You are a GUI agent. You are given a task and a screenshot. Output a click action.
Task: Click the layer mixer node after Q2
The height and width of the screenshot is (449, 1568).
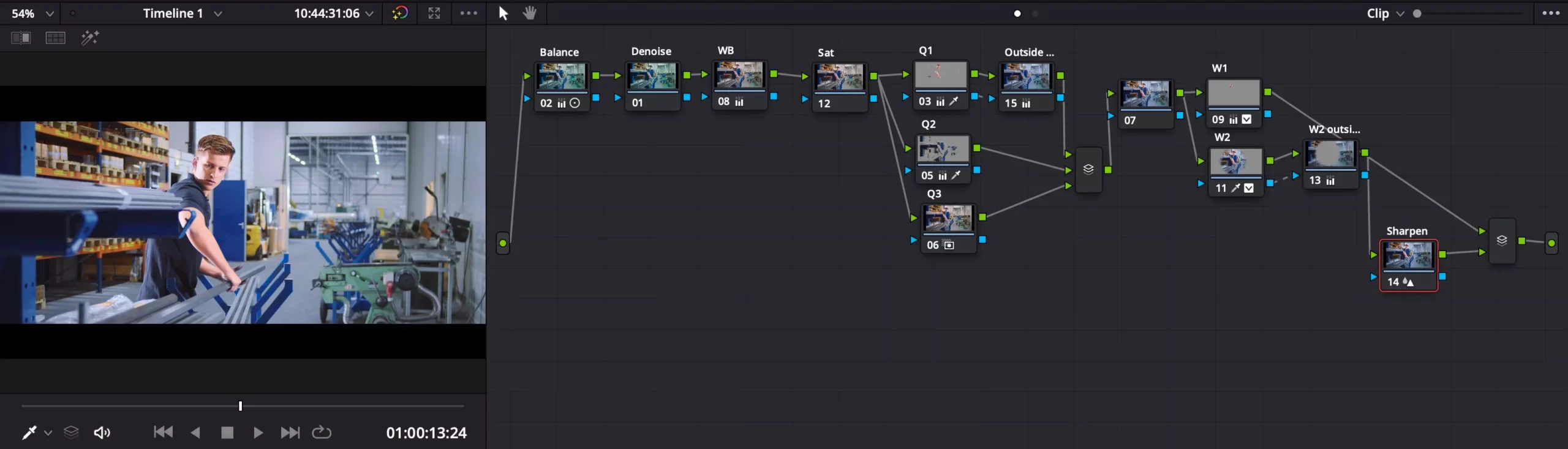click(1088, 170)
